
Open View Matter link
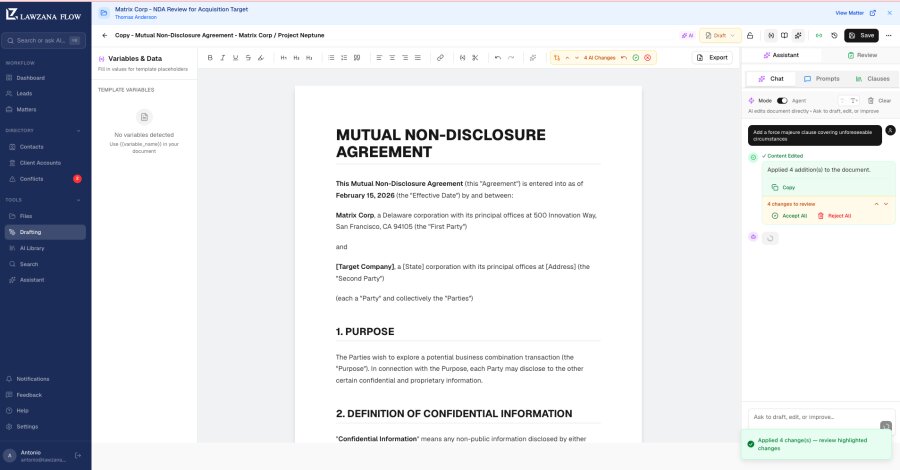855,13
